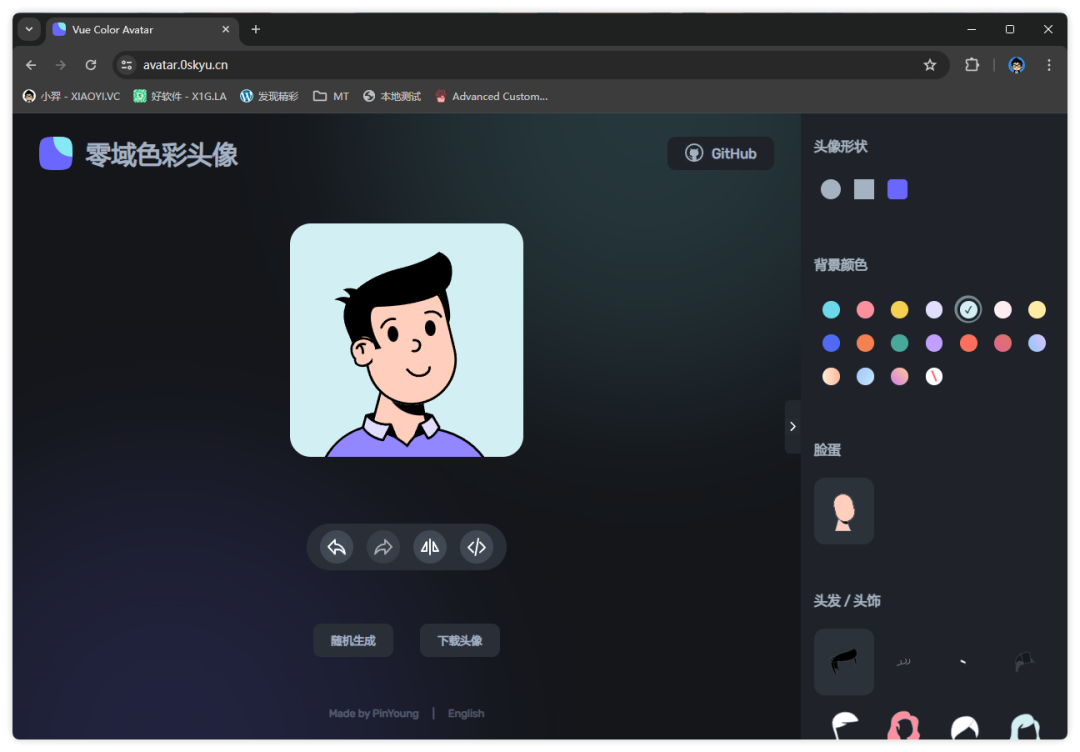Click the undo arrow button
The width and height of the screenshot is (1080, 752).
337,547
